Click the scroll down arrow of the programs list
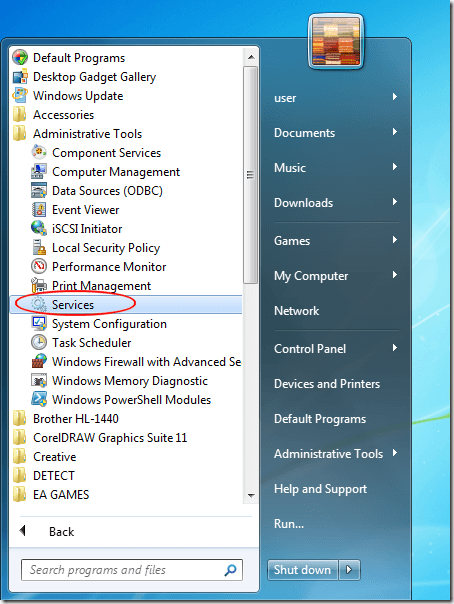454x604 pixels. coord(251,495)
